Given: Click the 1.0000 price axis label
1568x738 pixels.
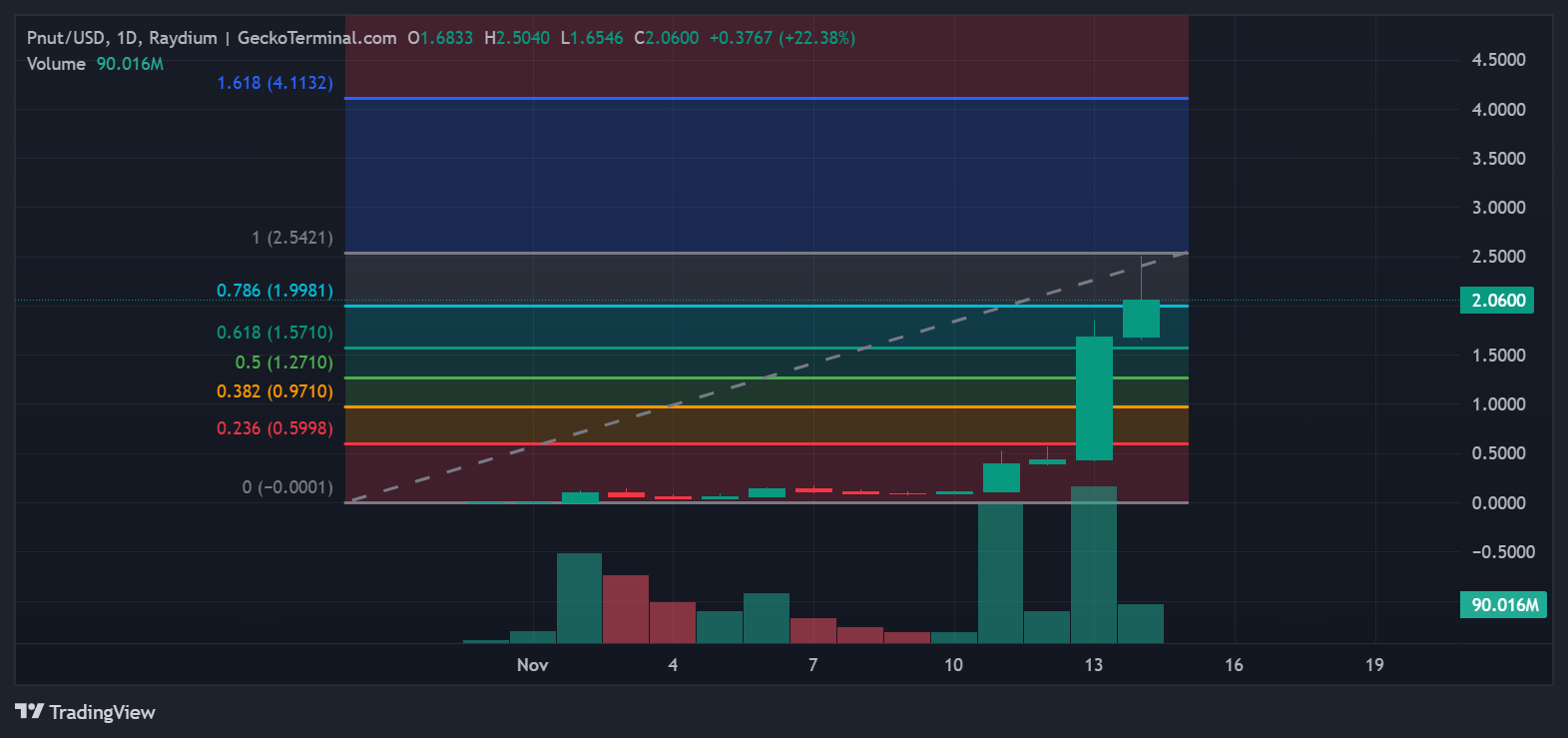Looking at the screenshot, I should click(1499, 404).
